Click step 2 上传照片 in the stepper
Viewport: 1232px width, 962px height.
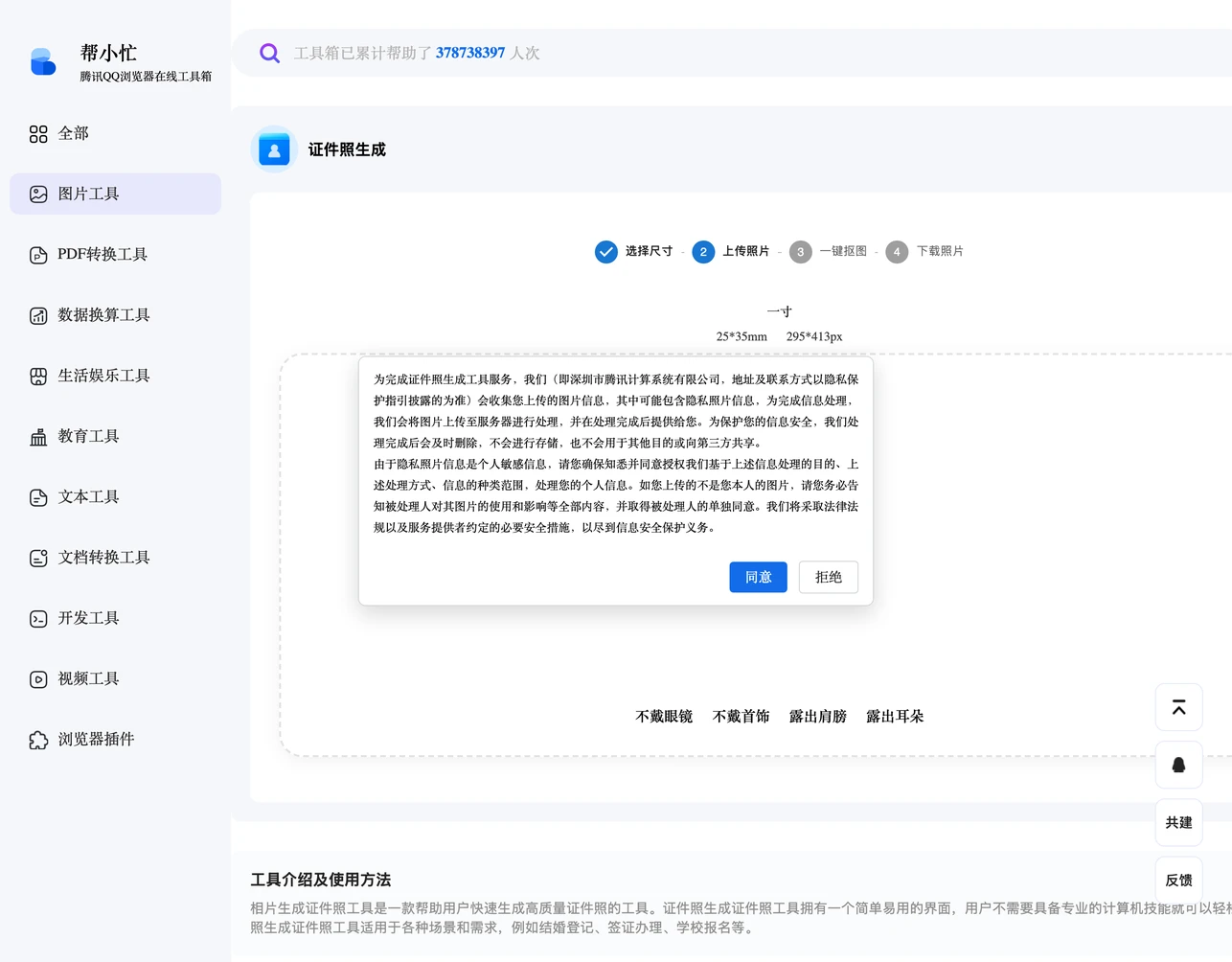pos(731,252)
